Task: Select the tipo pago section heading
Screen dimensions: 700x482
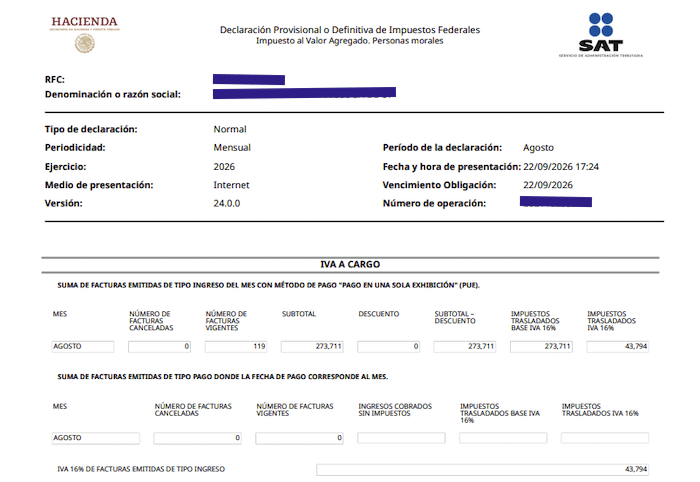Action: point(222,377)
